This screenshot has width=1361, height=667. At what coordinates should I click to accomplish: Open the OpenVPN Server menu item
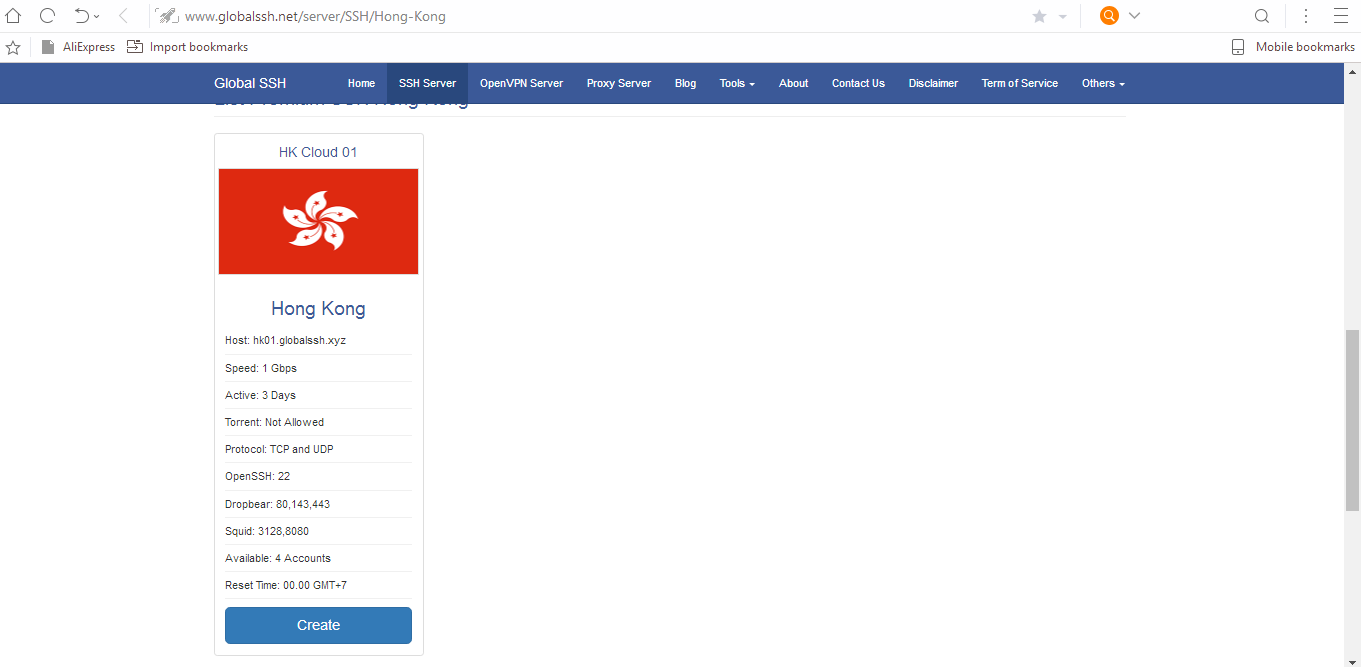(x=521, y=83)
